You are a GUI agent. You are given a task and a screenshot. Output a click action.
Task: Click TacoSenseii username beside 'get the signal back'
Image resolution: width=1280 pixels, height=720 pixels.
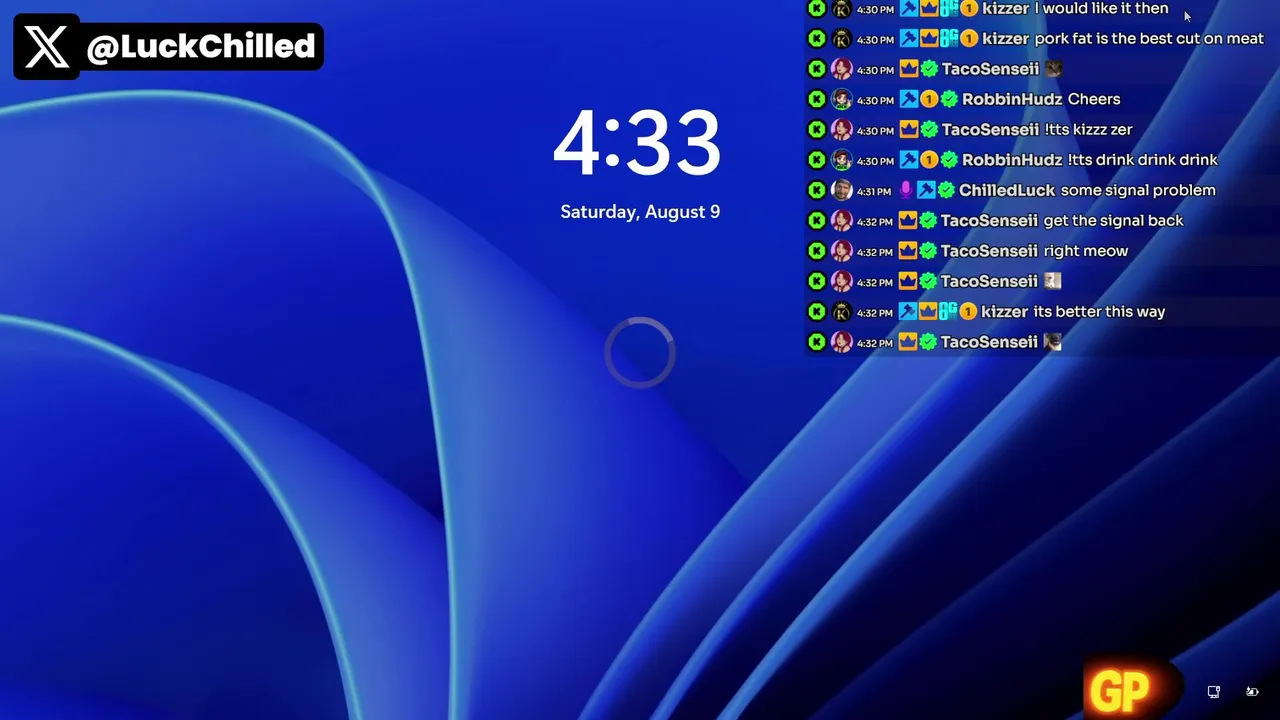tap(990, 220)
